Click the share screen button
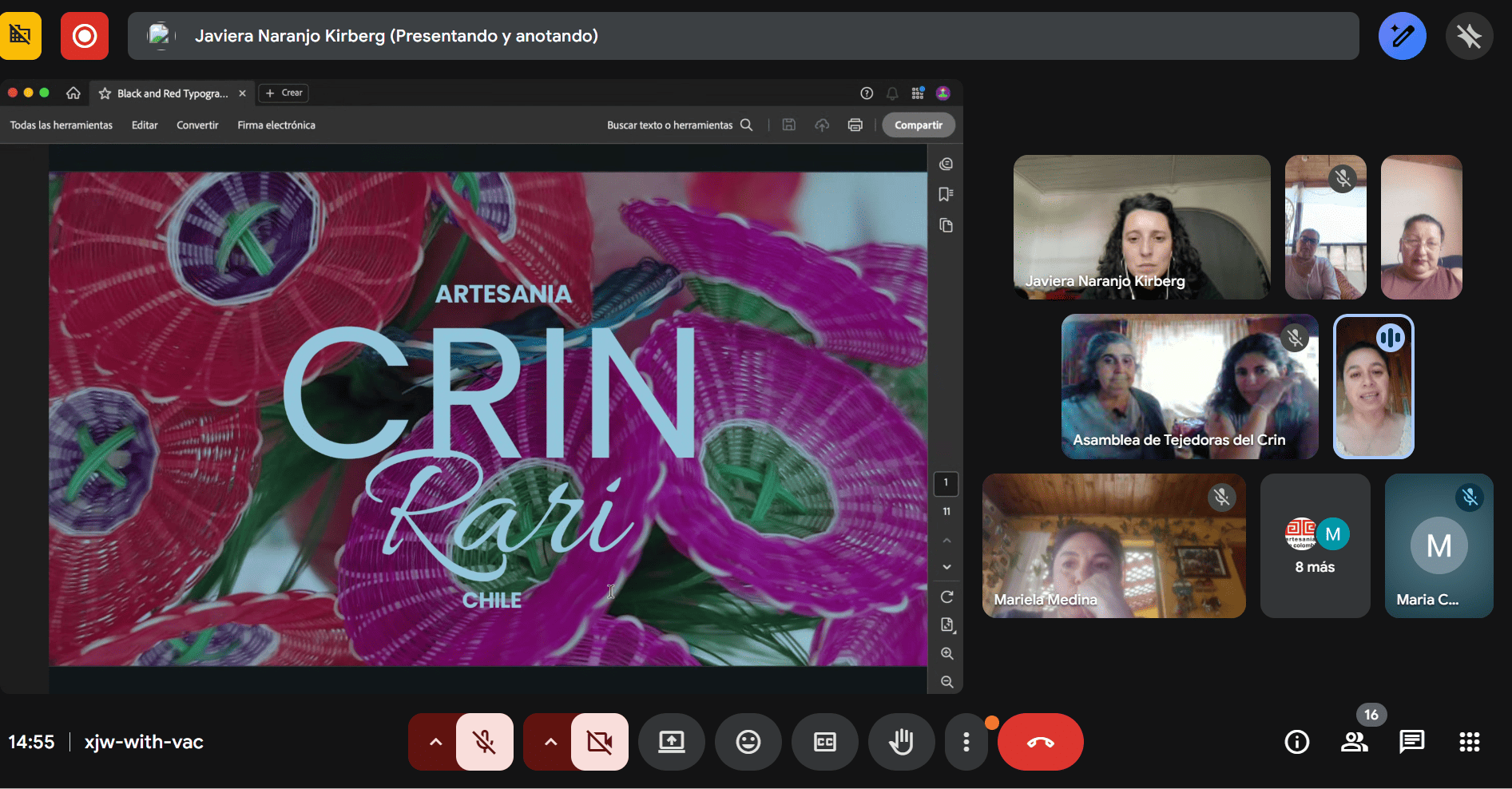The image size is (1512, 789). pos(671,742)
